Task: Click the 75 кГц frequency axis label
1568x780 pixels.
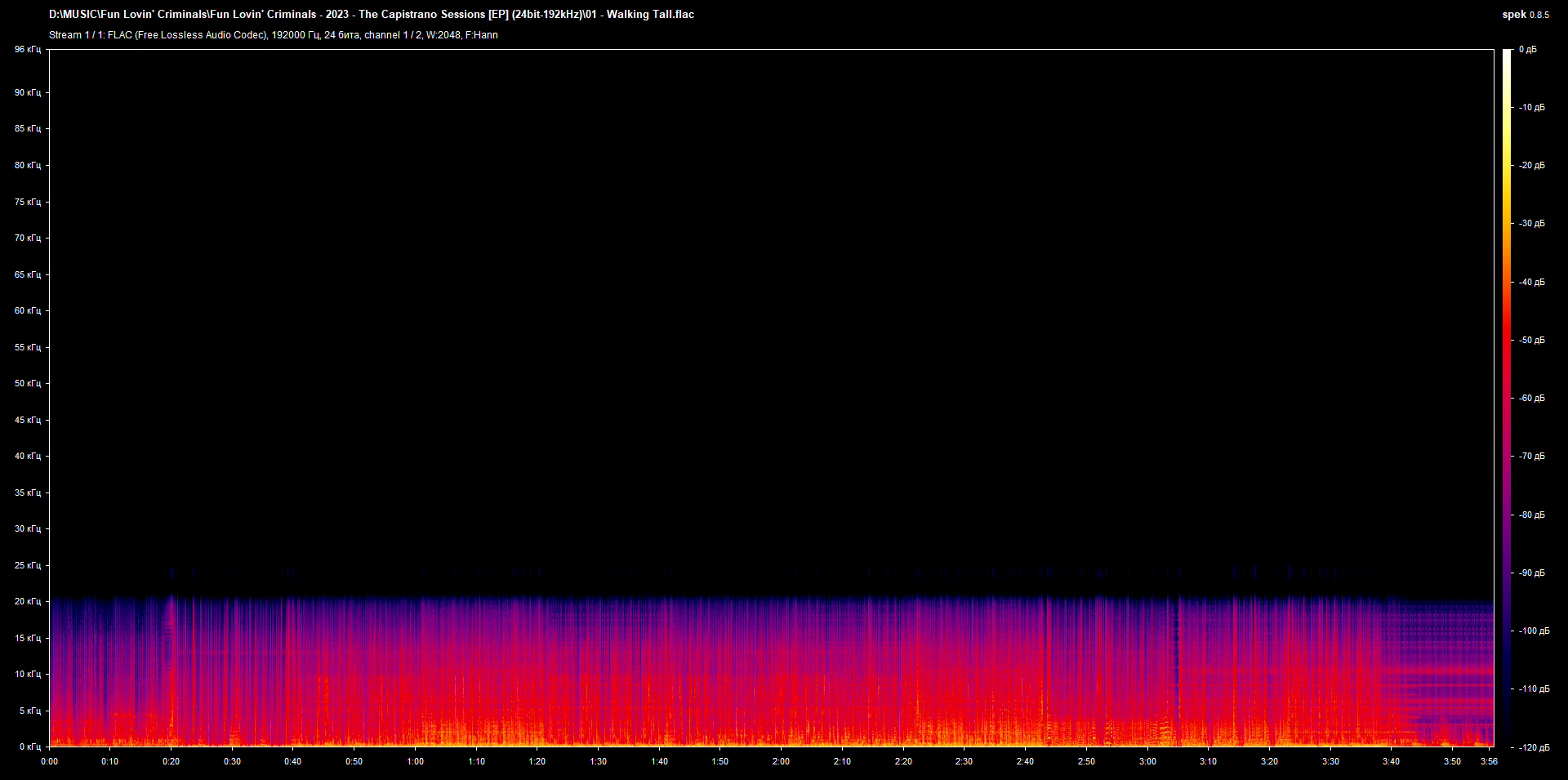Action: [27, 202]
